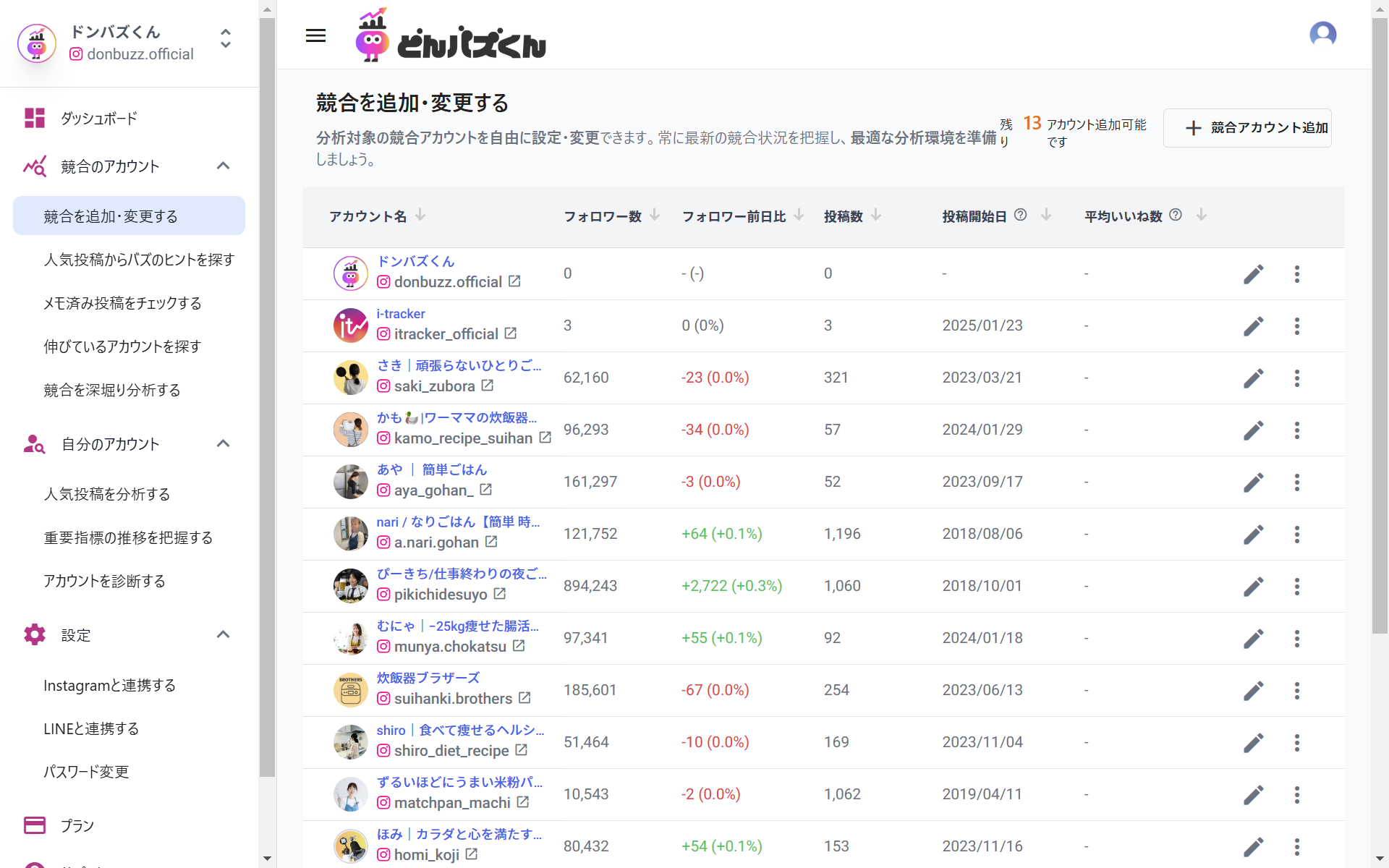Click the user profile avatar icon
This screenshot has width=1389, height=868.
point(1322,34)
